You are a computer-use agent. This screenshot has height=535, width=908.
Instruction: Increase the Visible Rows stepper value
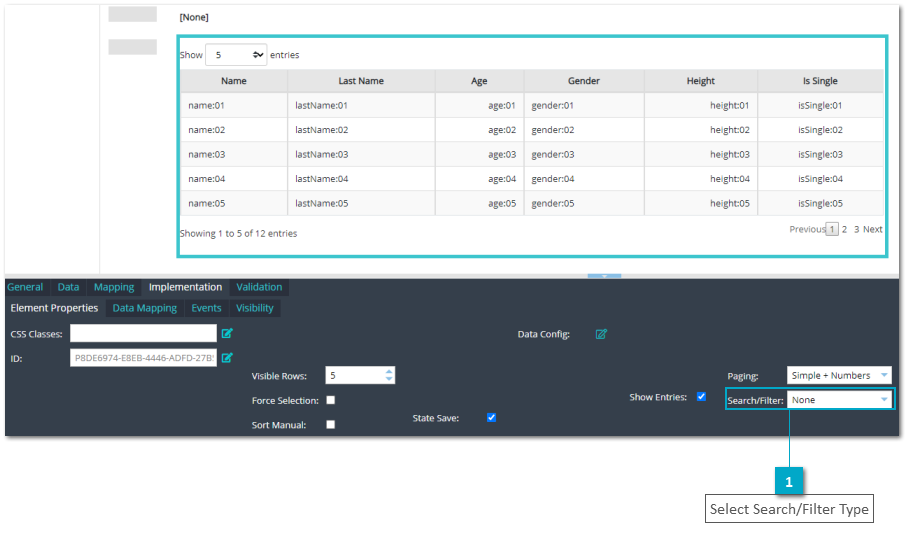tap(389, 371)
